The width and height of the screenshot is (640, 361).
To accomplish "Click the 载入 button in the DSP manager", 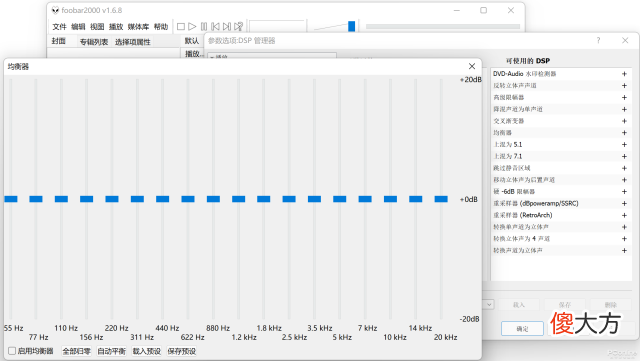I will pos(519,305).
